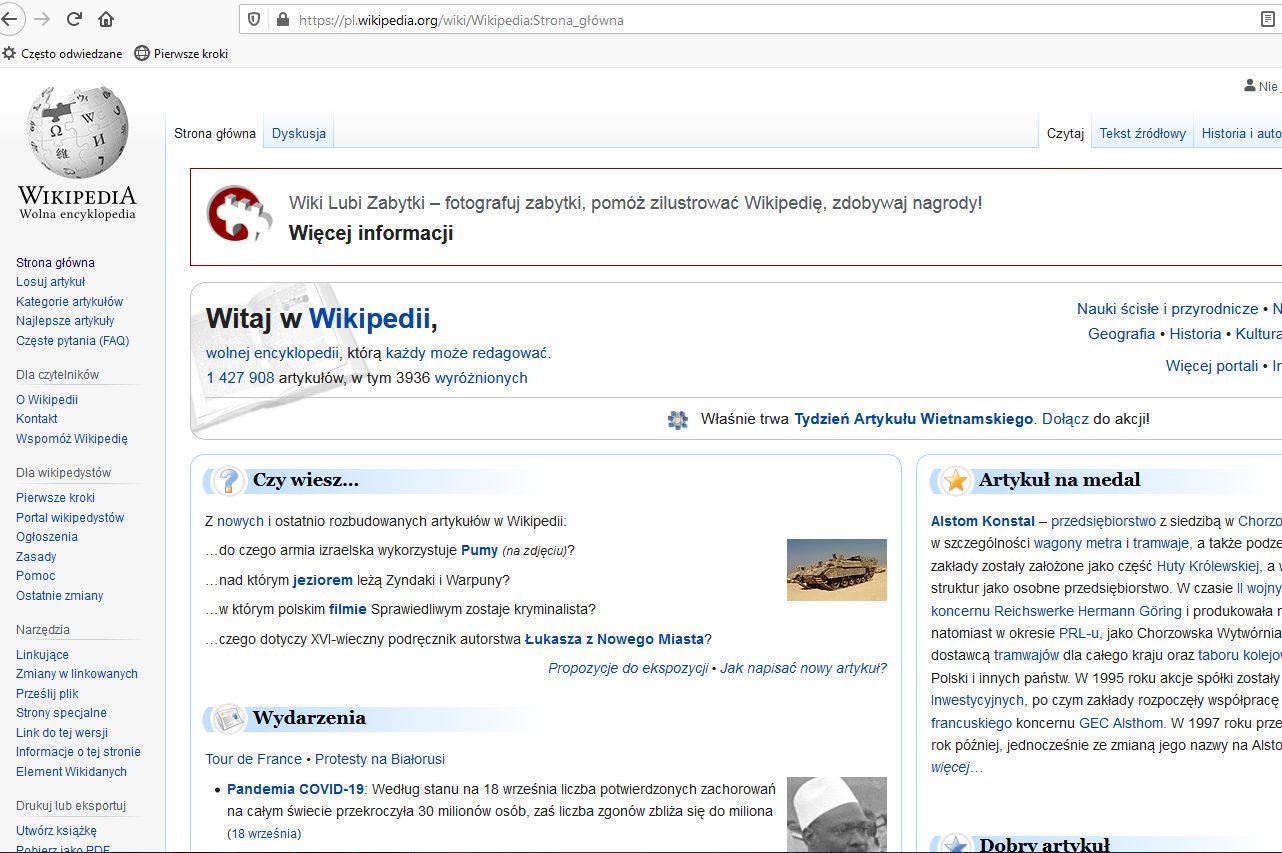Open the Tekst źródłowy tab
This screenshot has height=853, width=1282.
(1142, 133)
